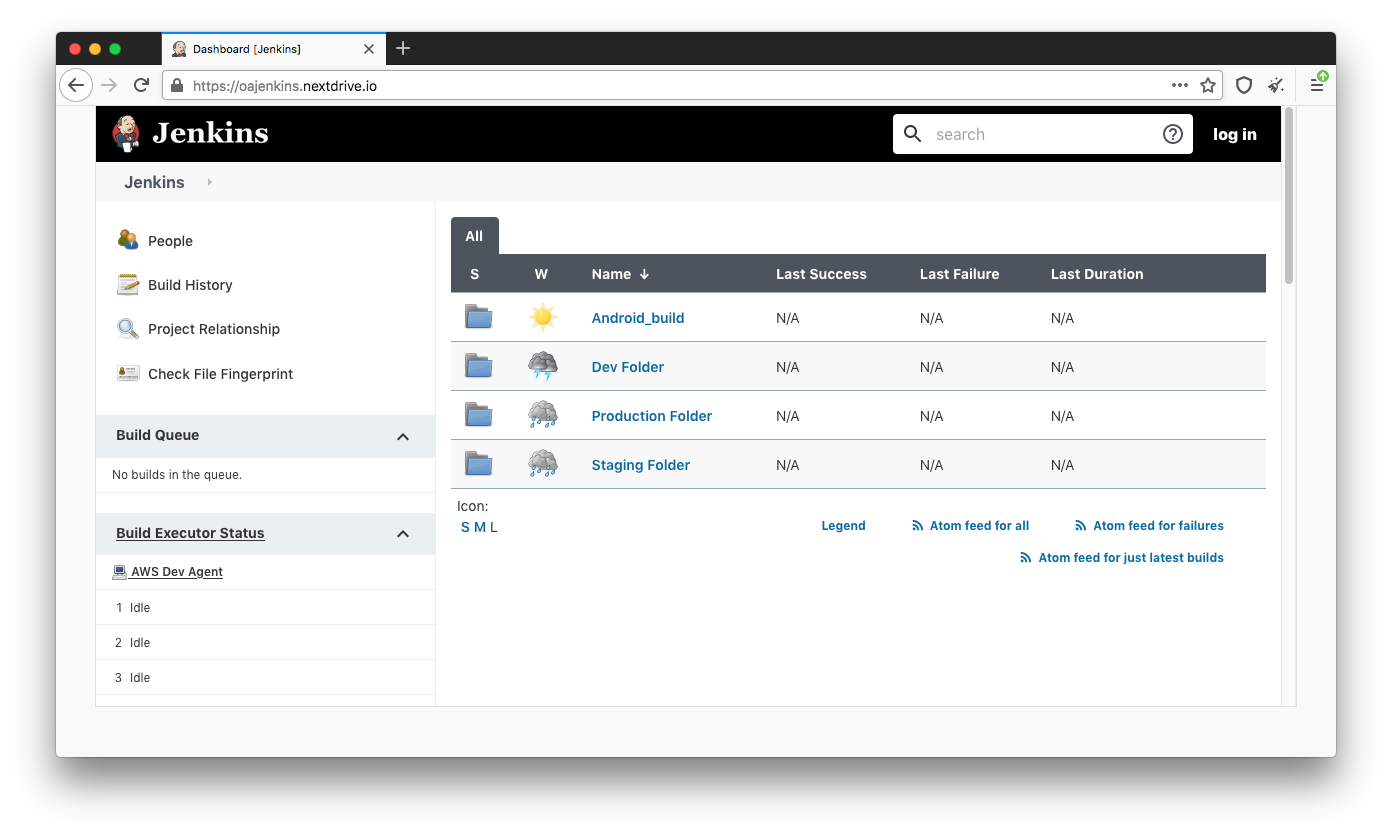Screen dimensions: 1392x837
Task: Close the Dashboard [Jenkins] tab
Action: (368, 48)
